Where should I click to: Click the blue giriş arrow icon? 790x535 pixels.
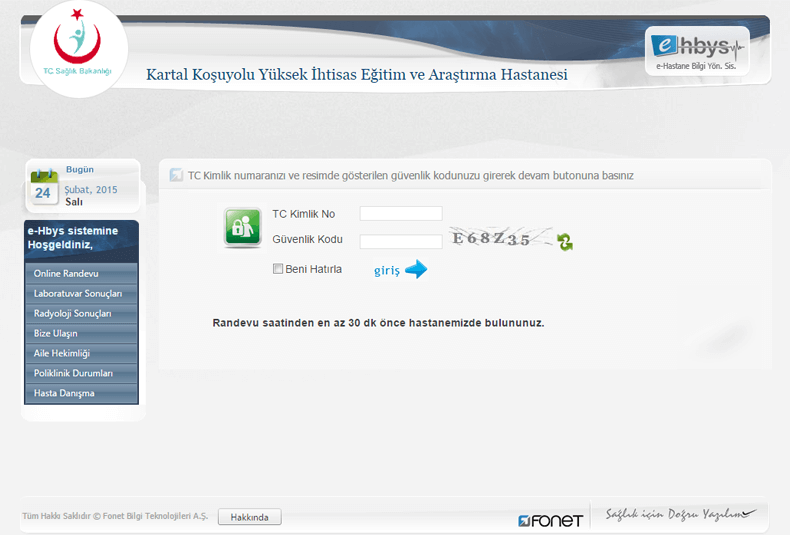point(416,269)
